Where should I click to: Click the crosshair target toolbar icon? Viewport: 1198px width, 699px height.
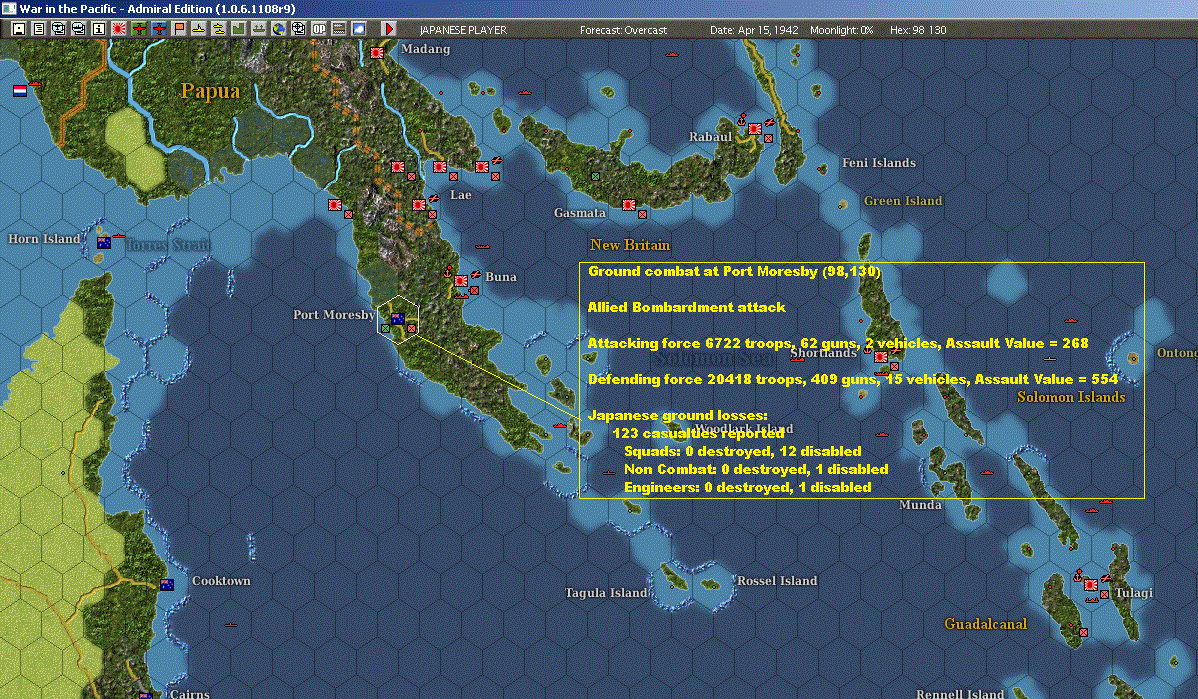point(299,29)
